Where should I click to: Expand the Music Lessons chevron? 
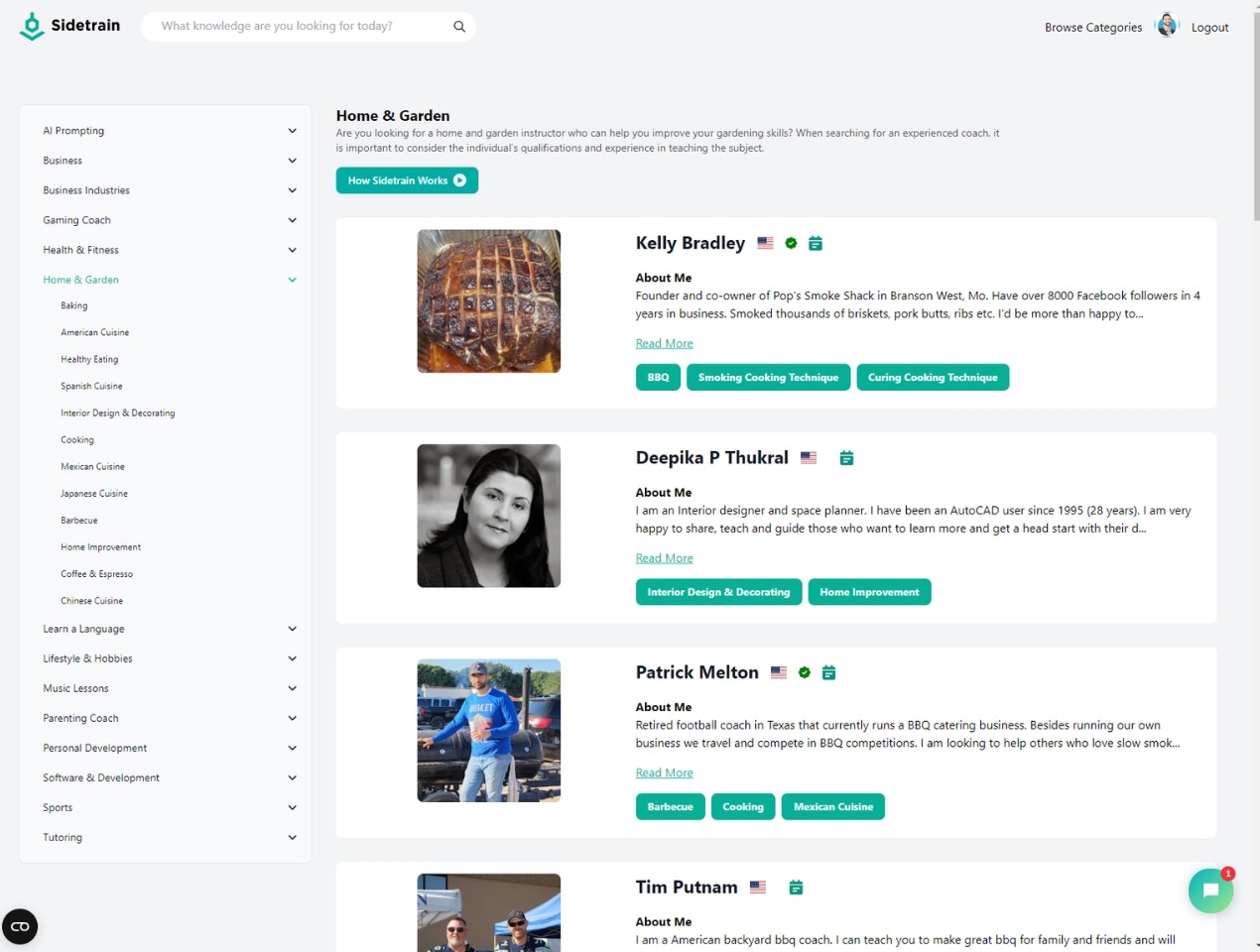[292, 688]
